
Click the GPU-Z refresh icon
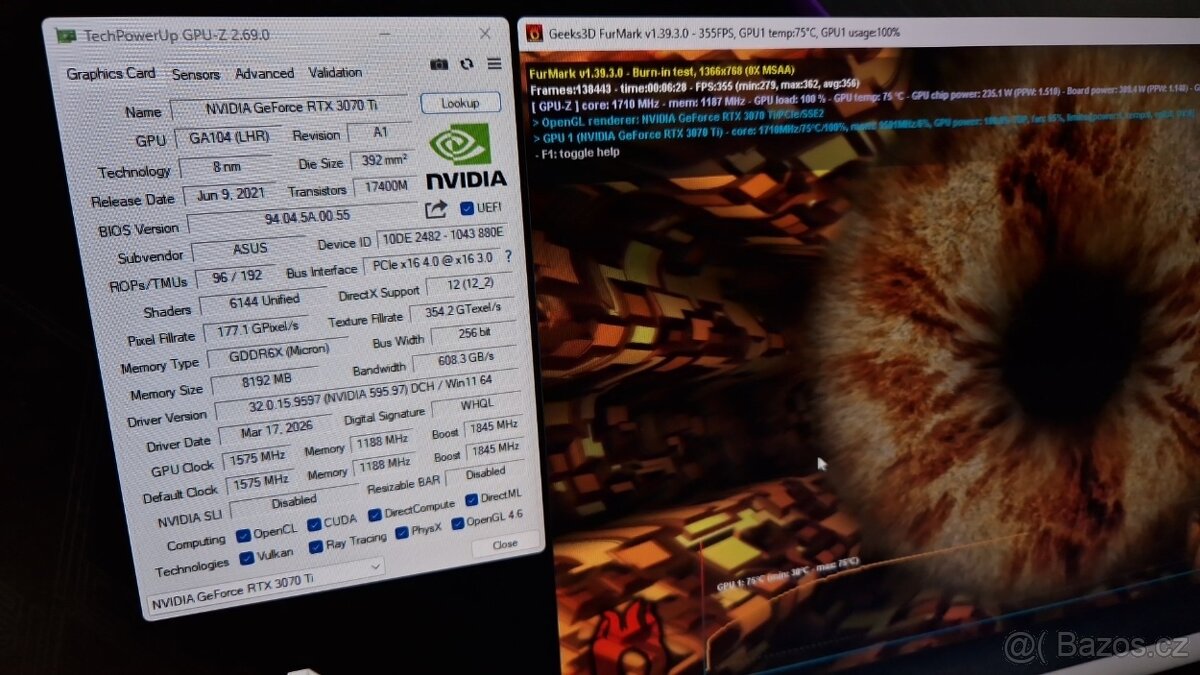466,64
